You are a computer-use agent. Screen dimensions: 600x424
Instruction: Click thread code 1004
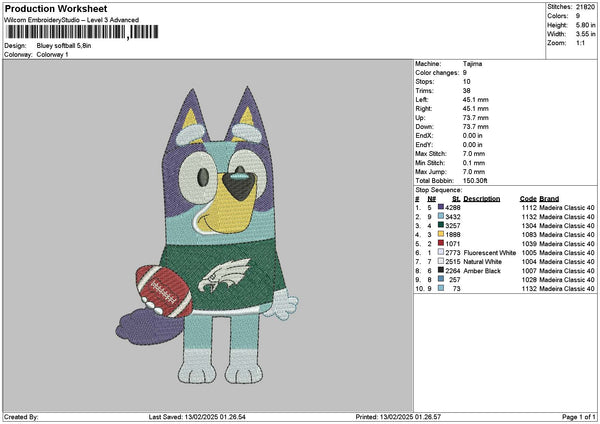[530, 262]
